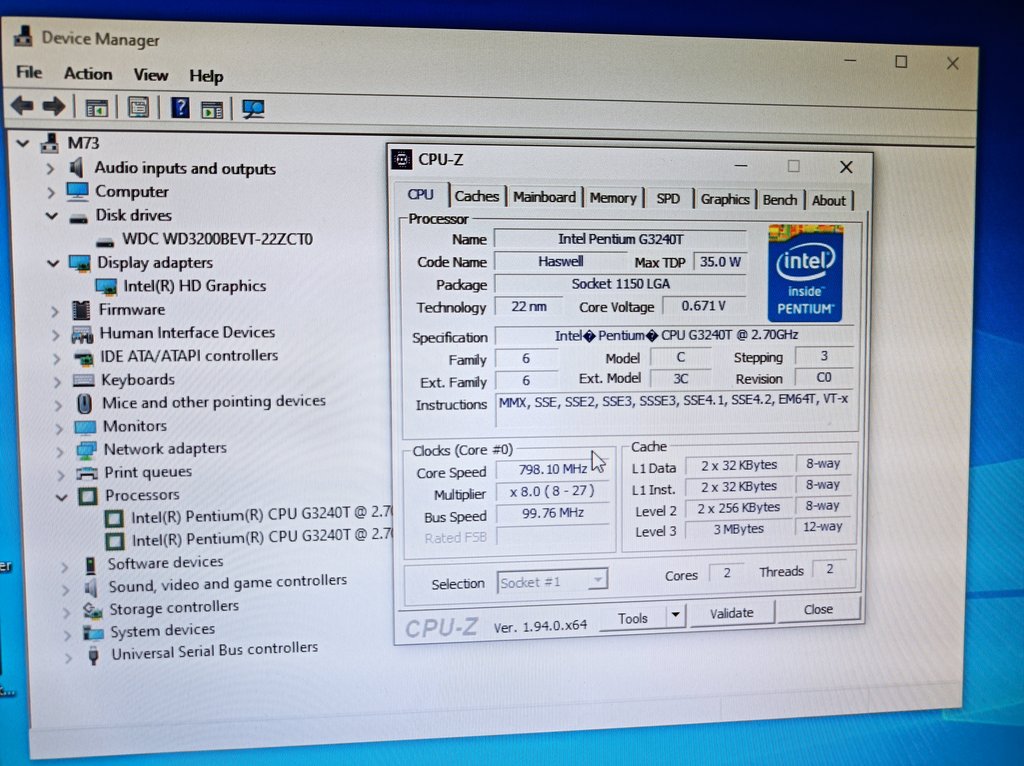1024x766 pixels.
Task: Click the Device Manager title bar icon
Action: (23, 36)
